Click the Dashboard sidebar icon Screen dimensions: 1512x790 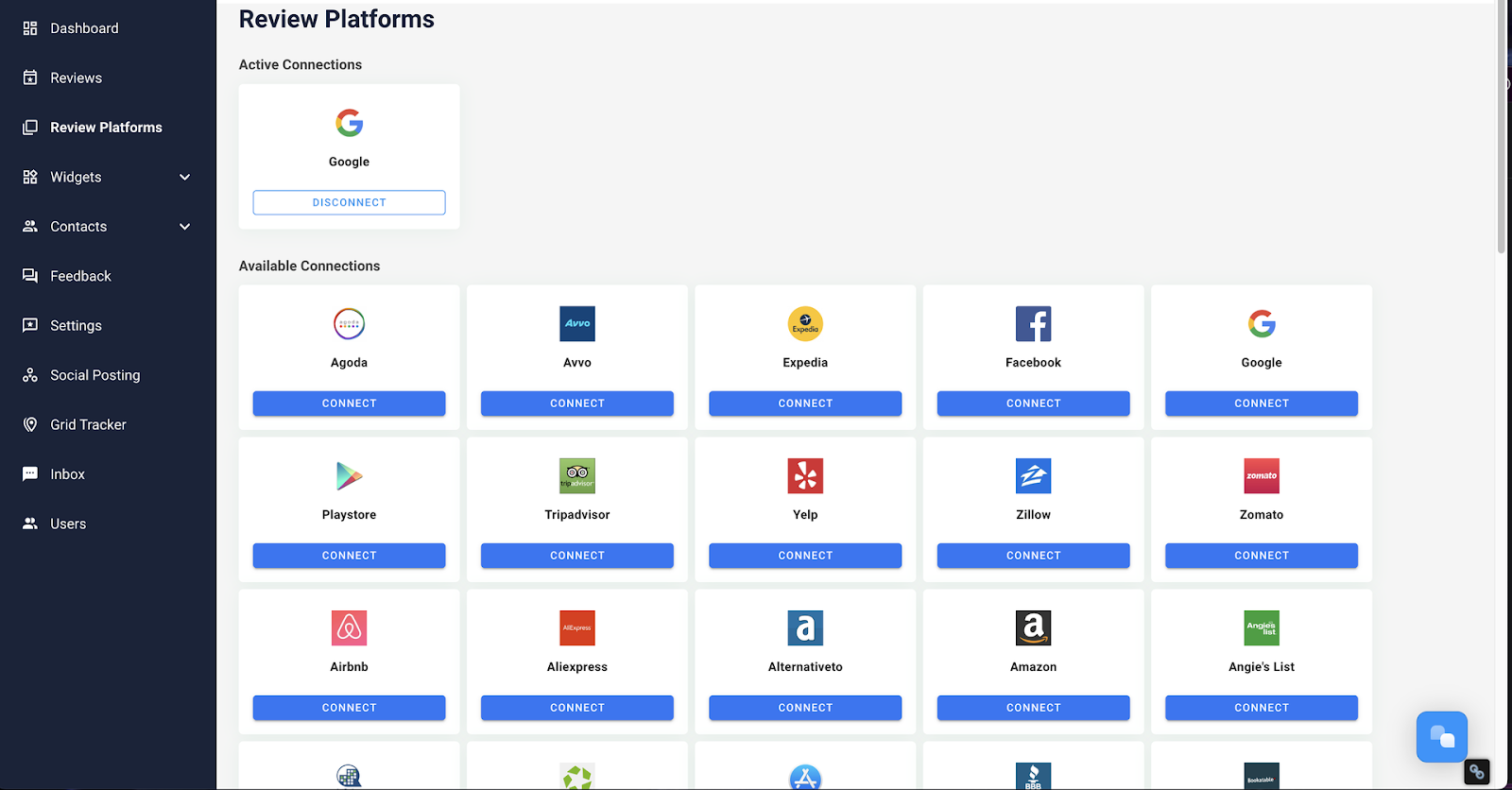click(30, 28)
